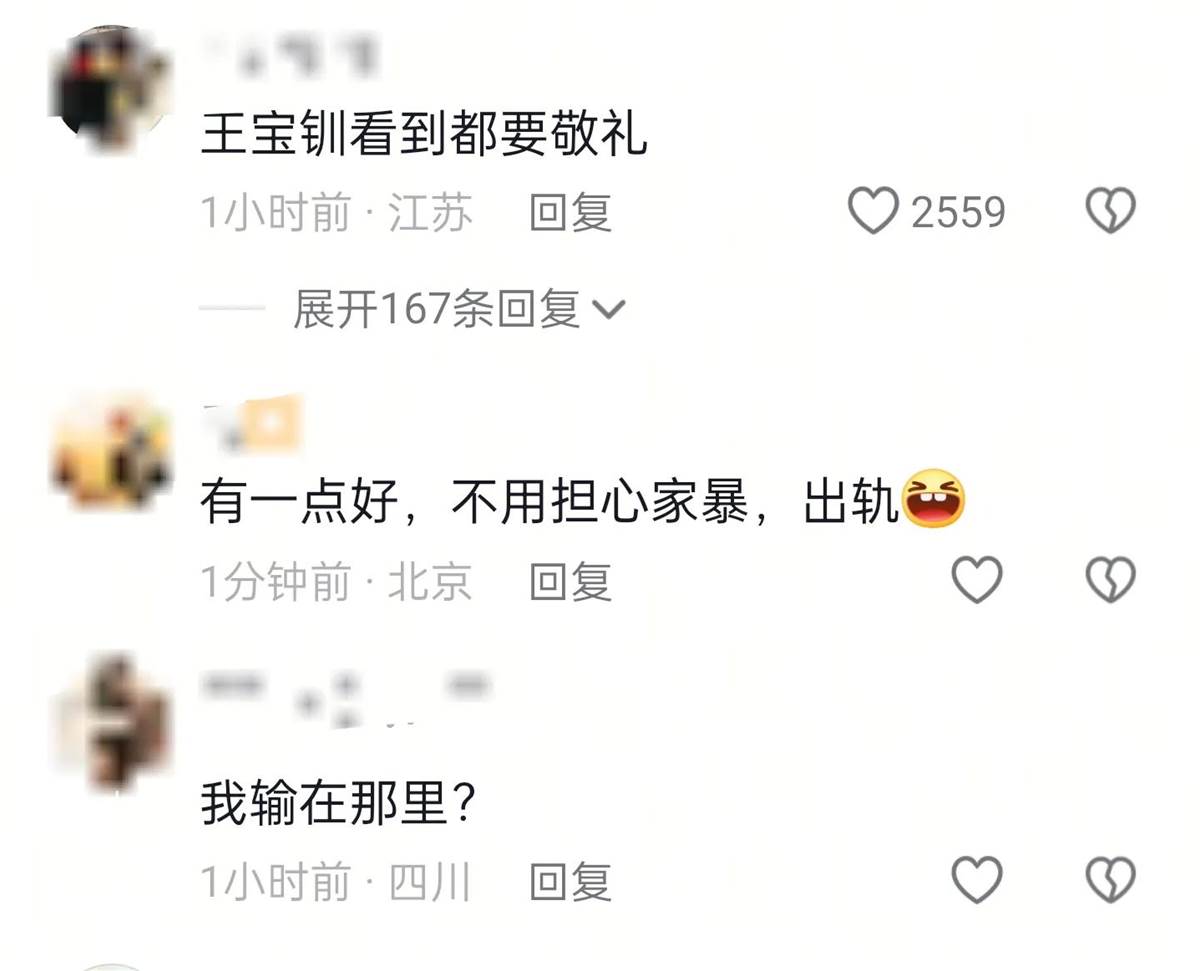1200x971 pixels.
Task: Open the first commenter's blurred username
Action: (288, 52)
